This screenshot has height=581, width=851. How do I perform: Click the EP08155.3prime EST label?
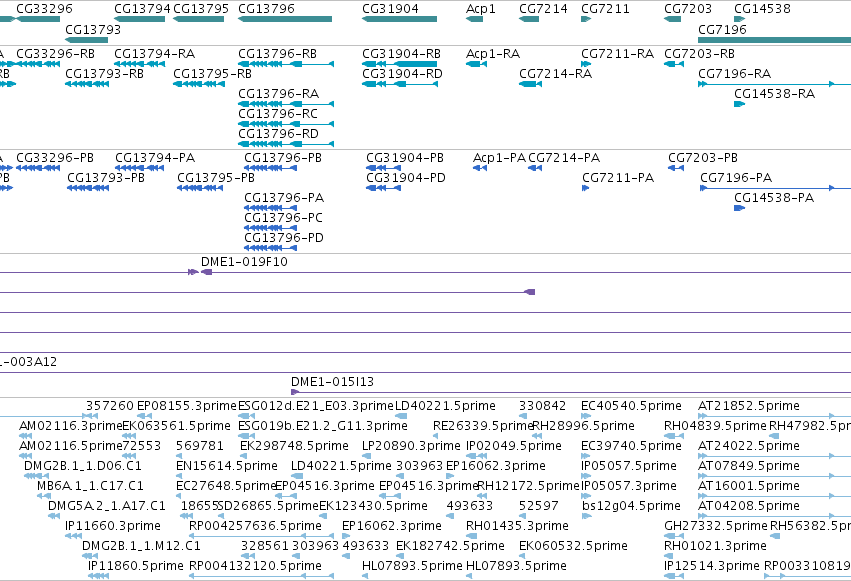[x=187, y=406]
